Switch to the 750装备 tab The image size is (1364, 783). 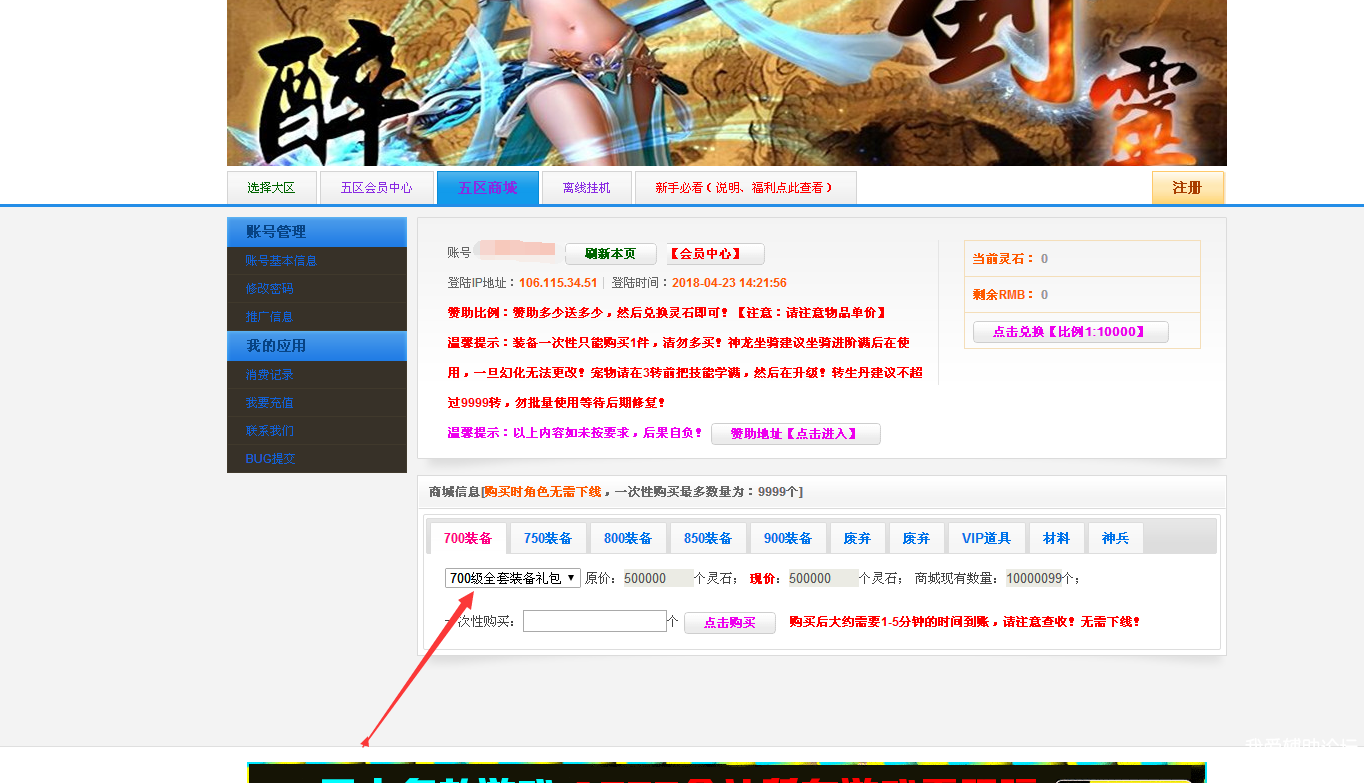pos(547,538)
